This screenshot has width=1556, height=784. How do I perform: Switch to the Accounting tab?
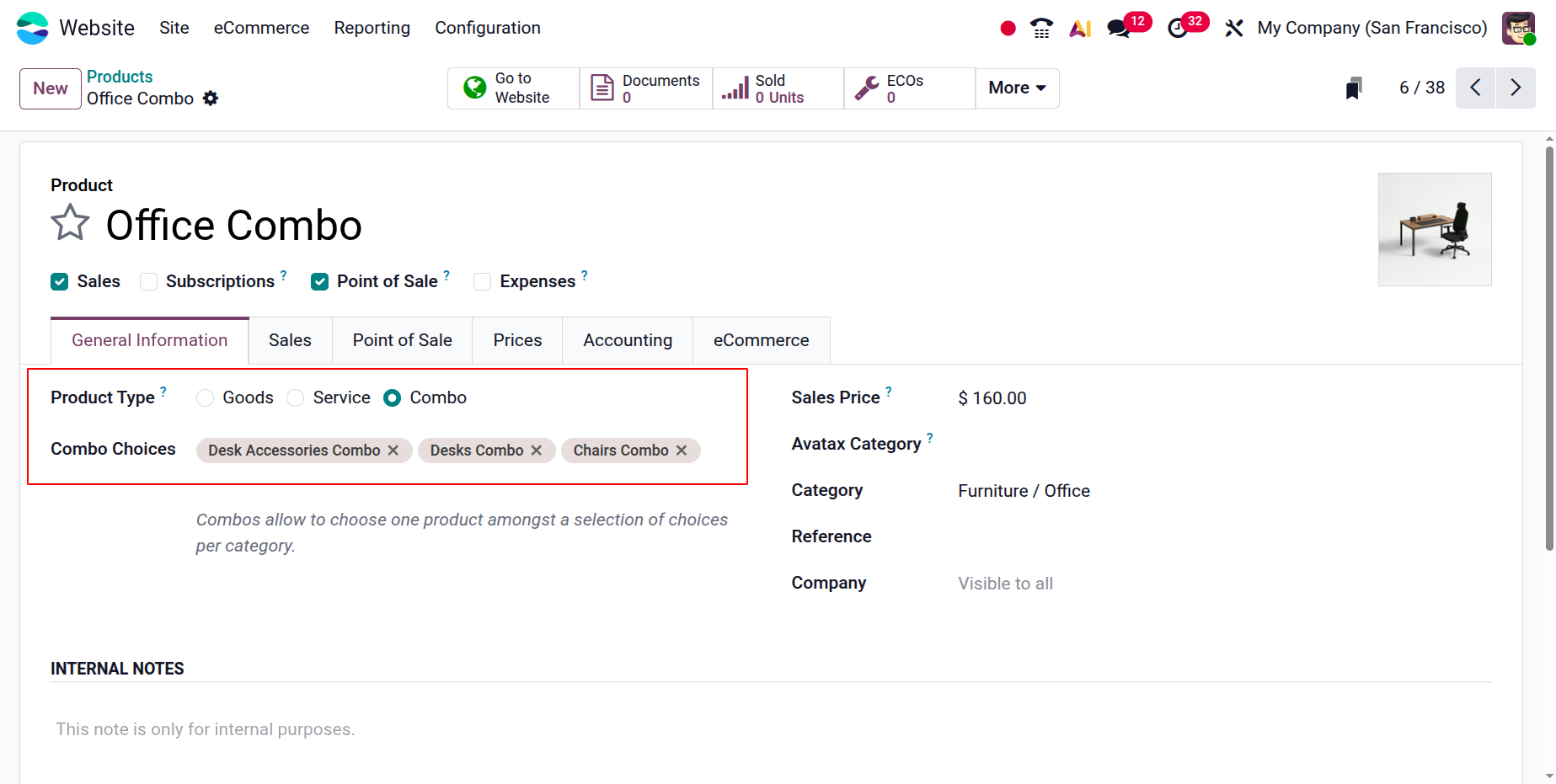(628, 340)
